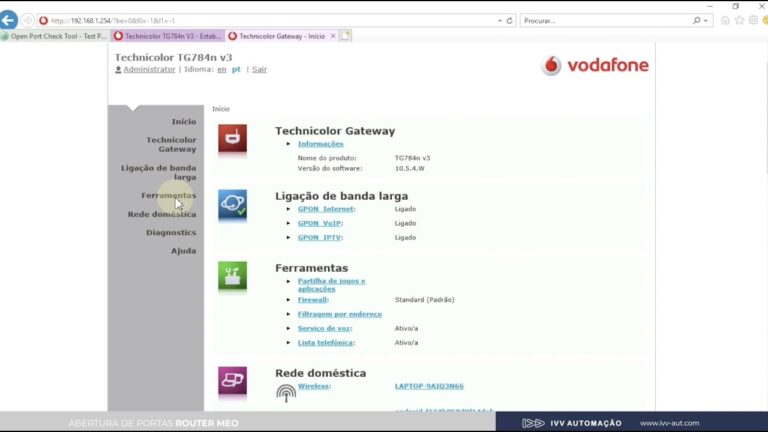Switch language to pt

tap(236, 70)
